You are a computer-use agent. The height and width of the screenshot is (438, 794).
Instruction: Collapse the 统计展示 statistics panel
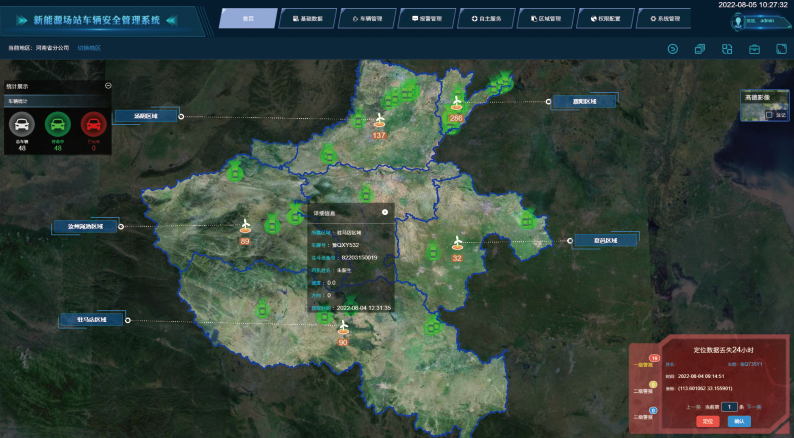pos(108,86)
